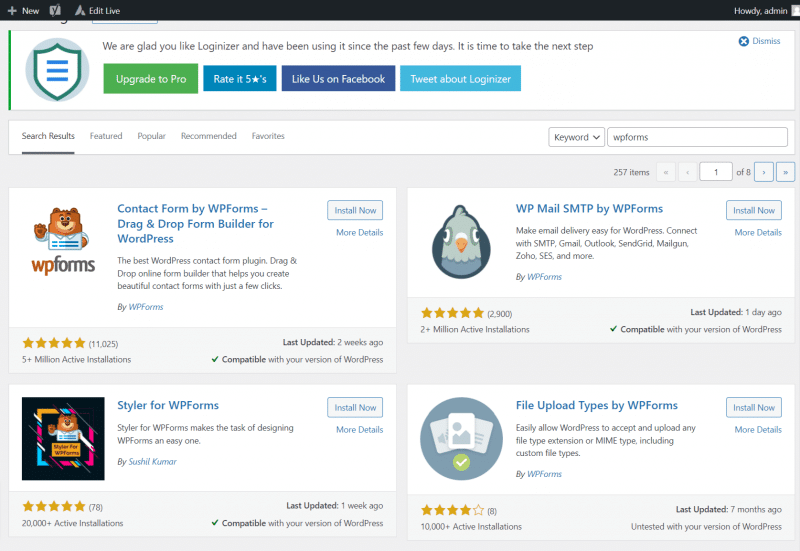Open WP Mail SMTP by WPForms title link

(589, 209)
